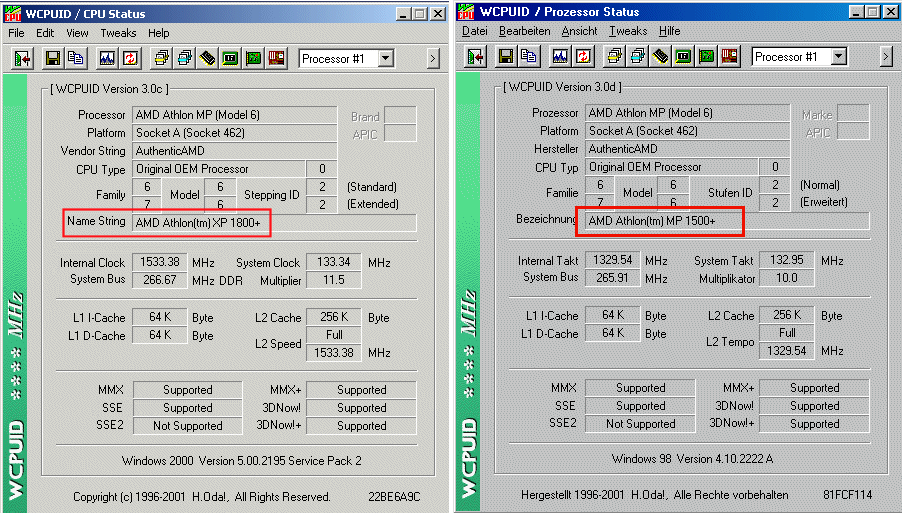Click the Name String field 'AMD Athlon(tm) XP 1800+'

274,223
